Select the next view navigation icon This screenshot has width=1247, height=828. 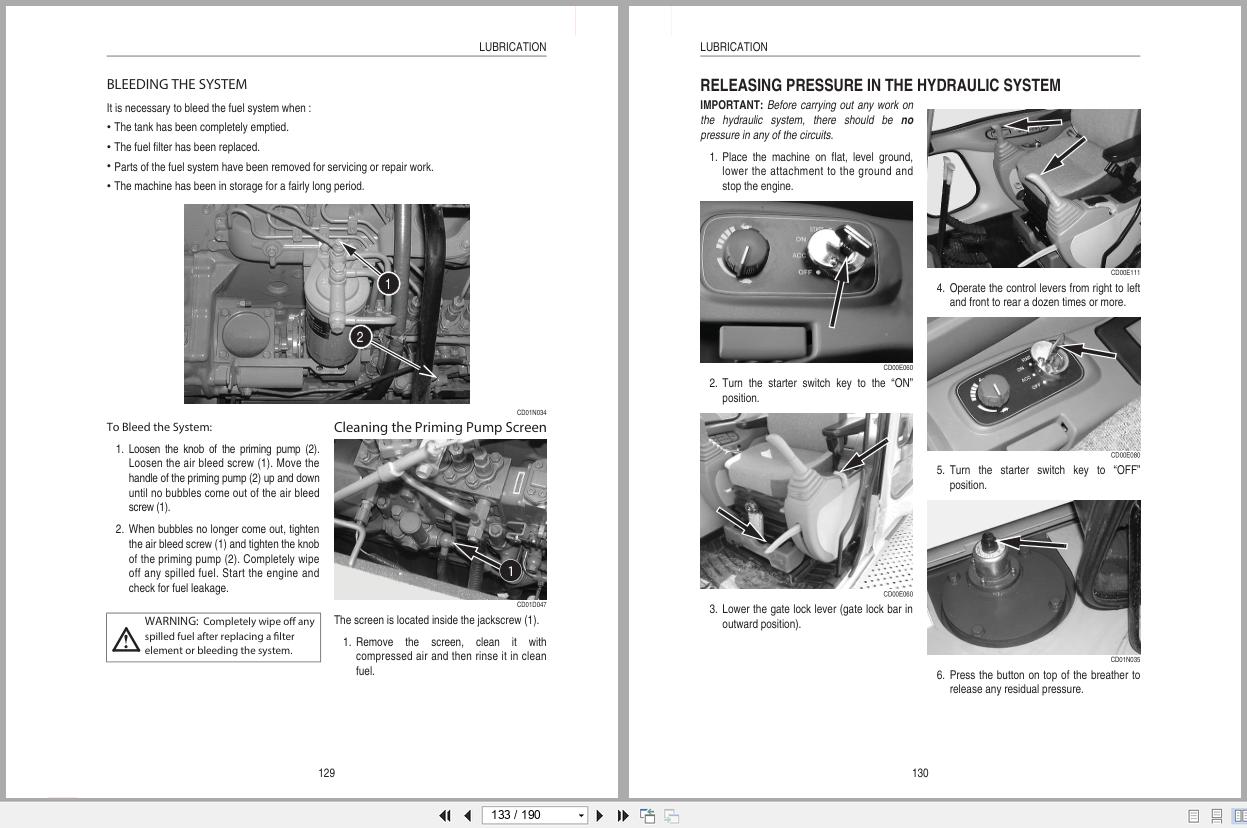[671, 815]
